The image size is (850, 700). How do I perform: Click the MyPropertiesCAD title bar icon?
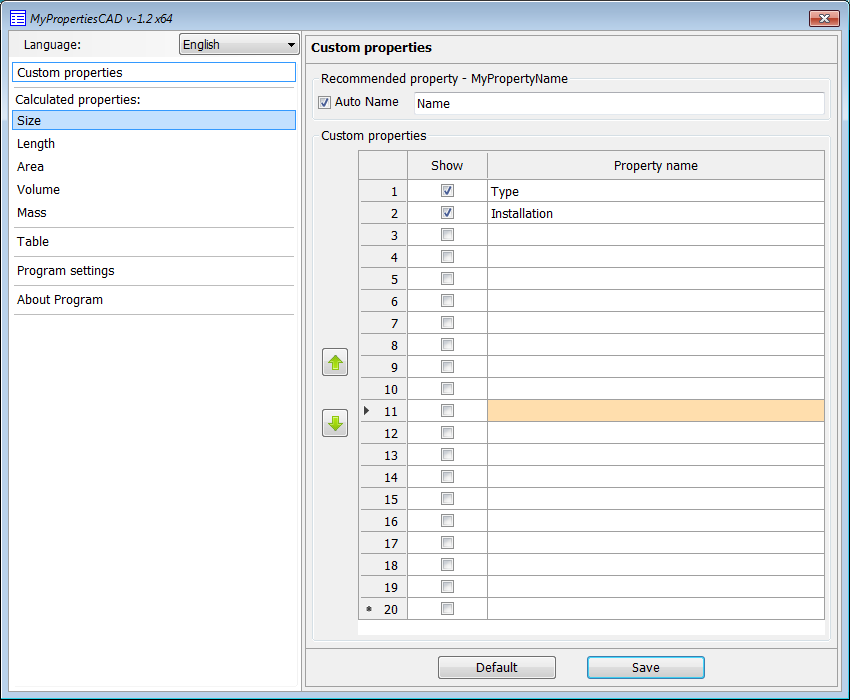(18, 18)
